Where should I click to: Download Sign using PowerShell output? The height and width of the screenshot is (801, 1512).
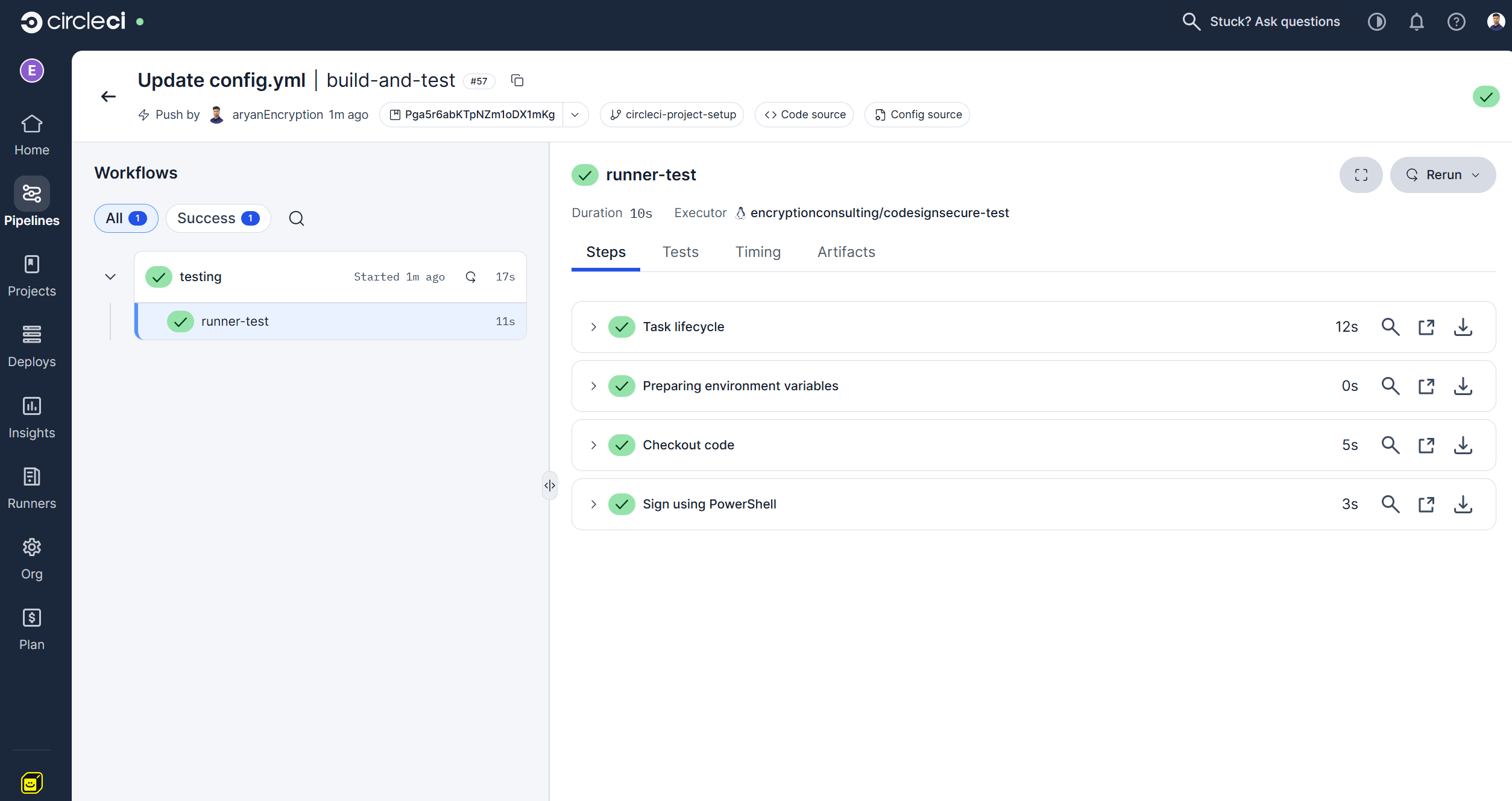[1463, 504]
